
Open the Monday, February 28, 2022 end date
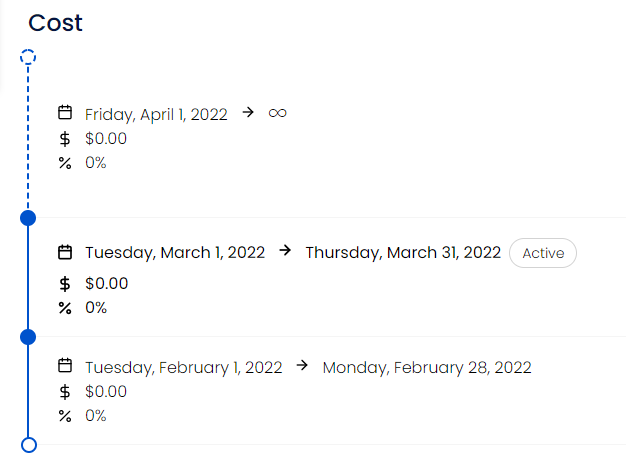click(x=427, y=368)
